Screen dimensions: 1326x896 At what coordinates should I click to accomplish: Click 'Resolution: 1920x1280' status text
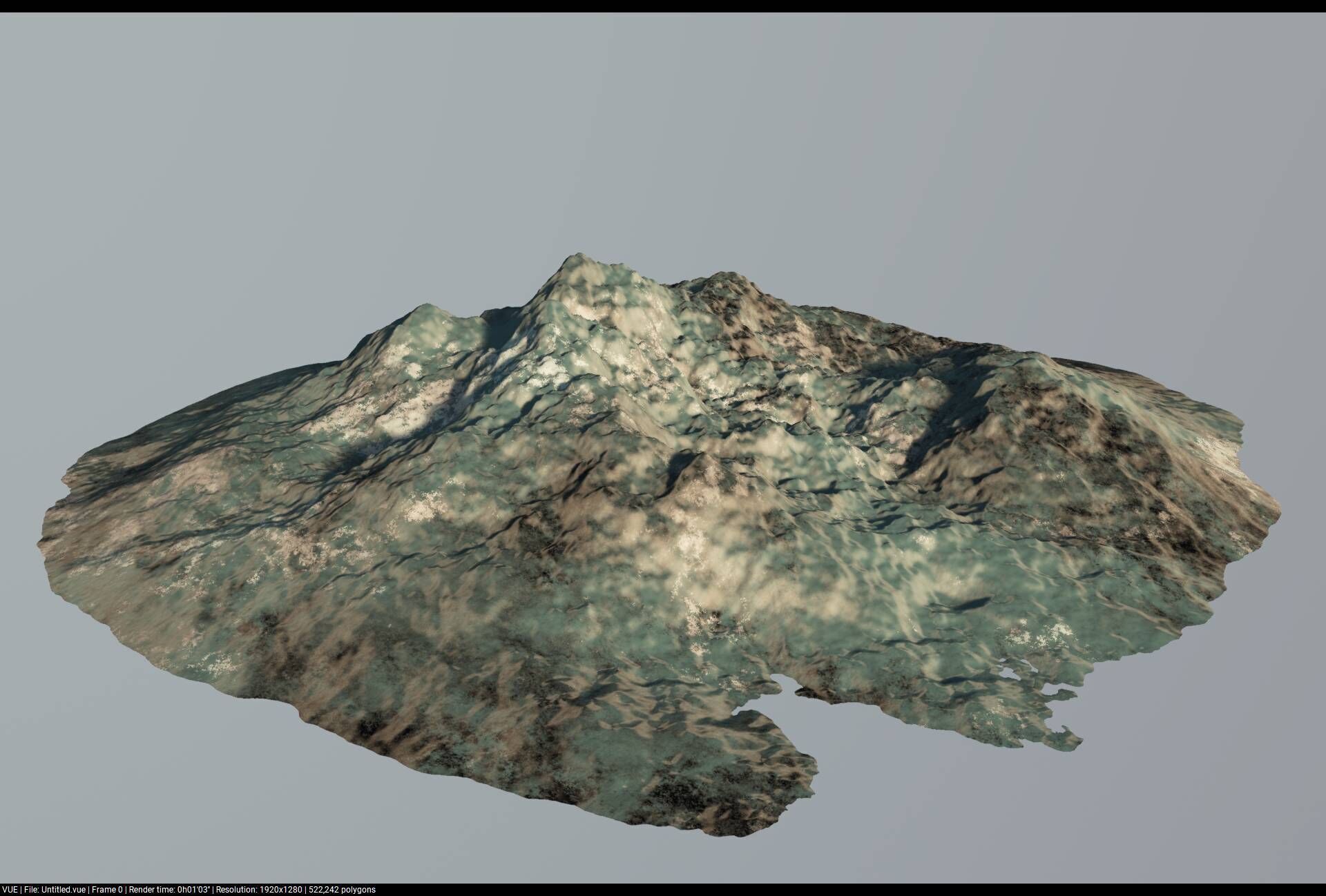coord(259,890)
